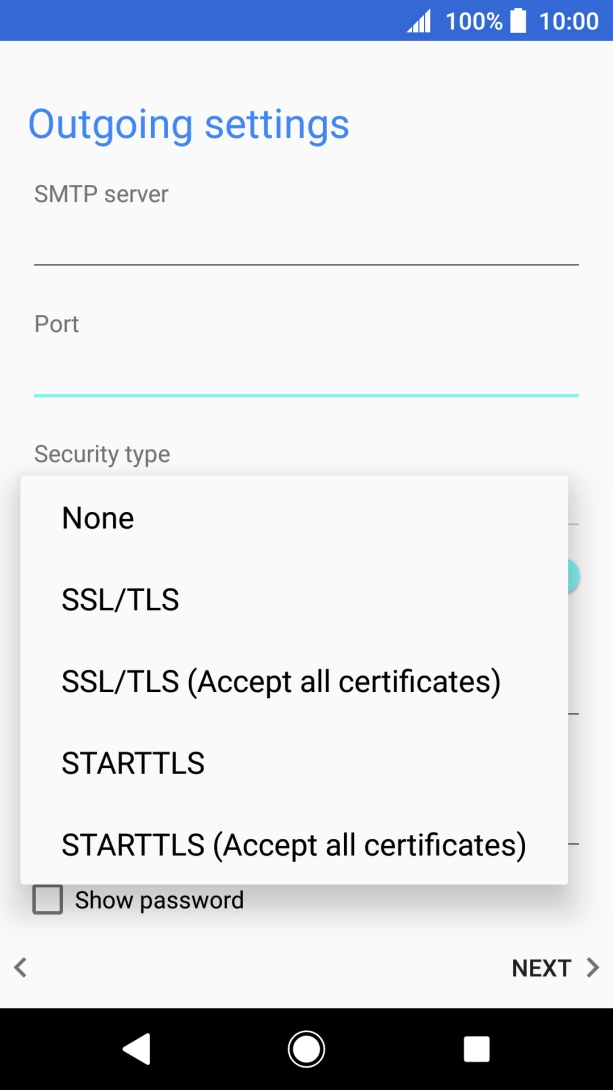The image size is (613, 1090).
Task: Focus the SMTP server input field
Action: (306, 241)
